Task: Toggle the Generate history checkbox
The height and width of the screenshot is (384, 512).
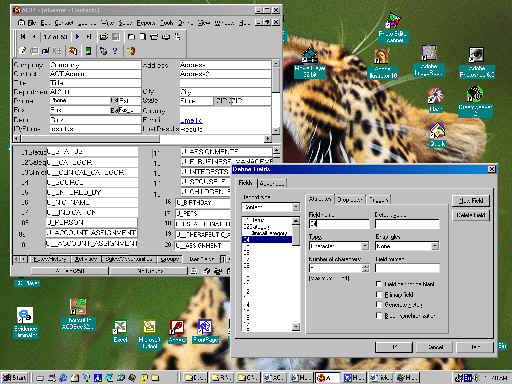Action: 379,305
